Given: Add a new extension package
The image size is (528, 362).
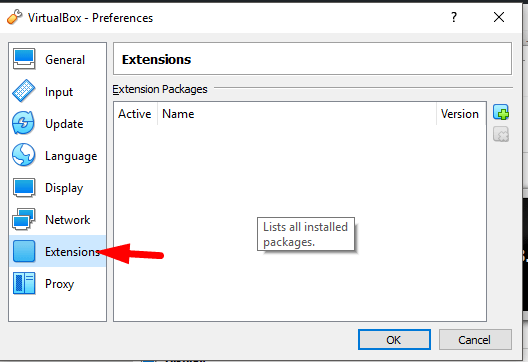Looking at the screenshot, I should pyautogui.click(x=501, y=112).
